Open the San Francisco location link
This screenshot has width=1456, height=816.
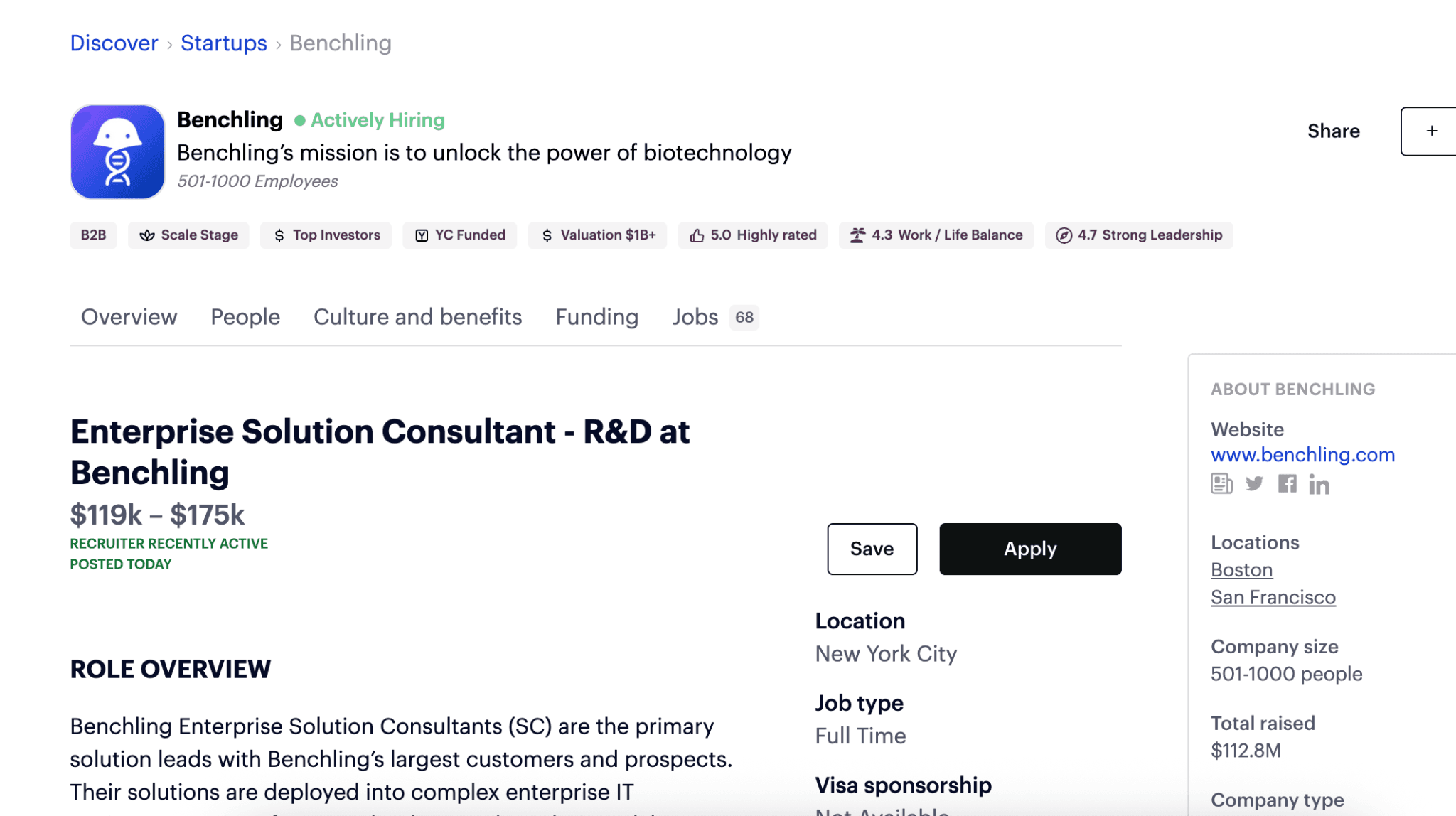coord(1273,598)
